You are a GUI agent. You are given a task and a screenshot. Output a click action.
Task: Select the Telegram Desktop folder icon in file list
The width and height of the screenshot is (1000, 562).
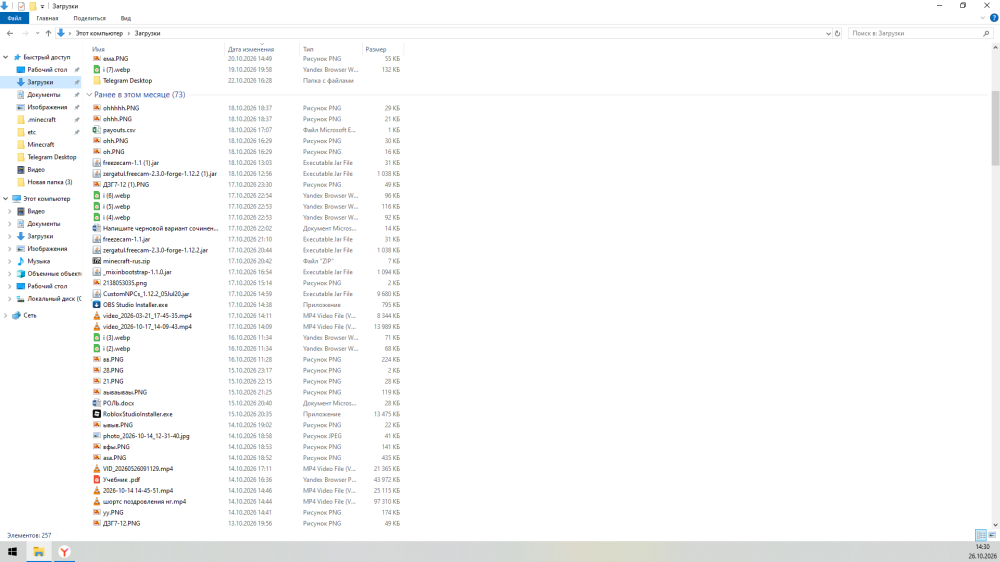pyautogui.click(x=97, y=81)
